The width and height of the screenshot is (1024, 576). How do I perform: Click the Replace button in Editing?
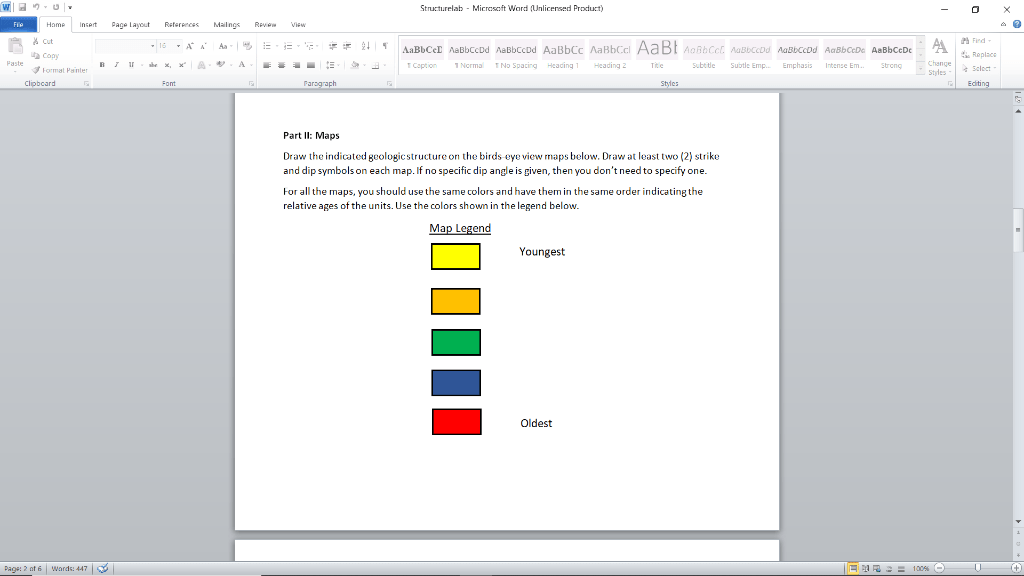(x=979, y=54)
